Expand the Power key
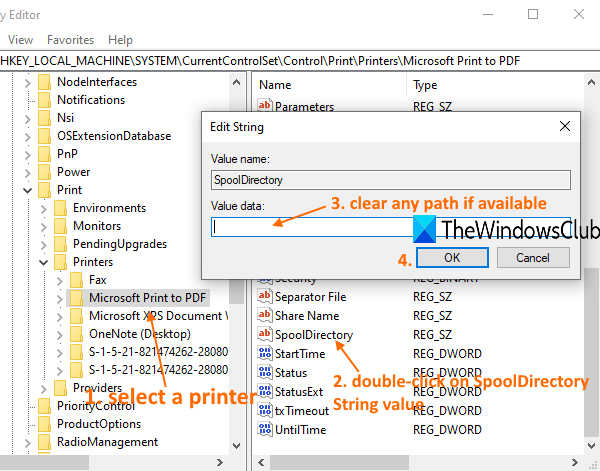Viewport: 600px width, 471px height. tap(27, 173)
